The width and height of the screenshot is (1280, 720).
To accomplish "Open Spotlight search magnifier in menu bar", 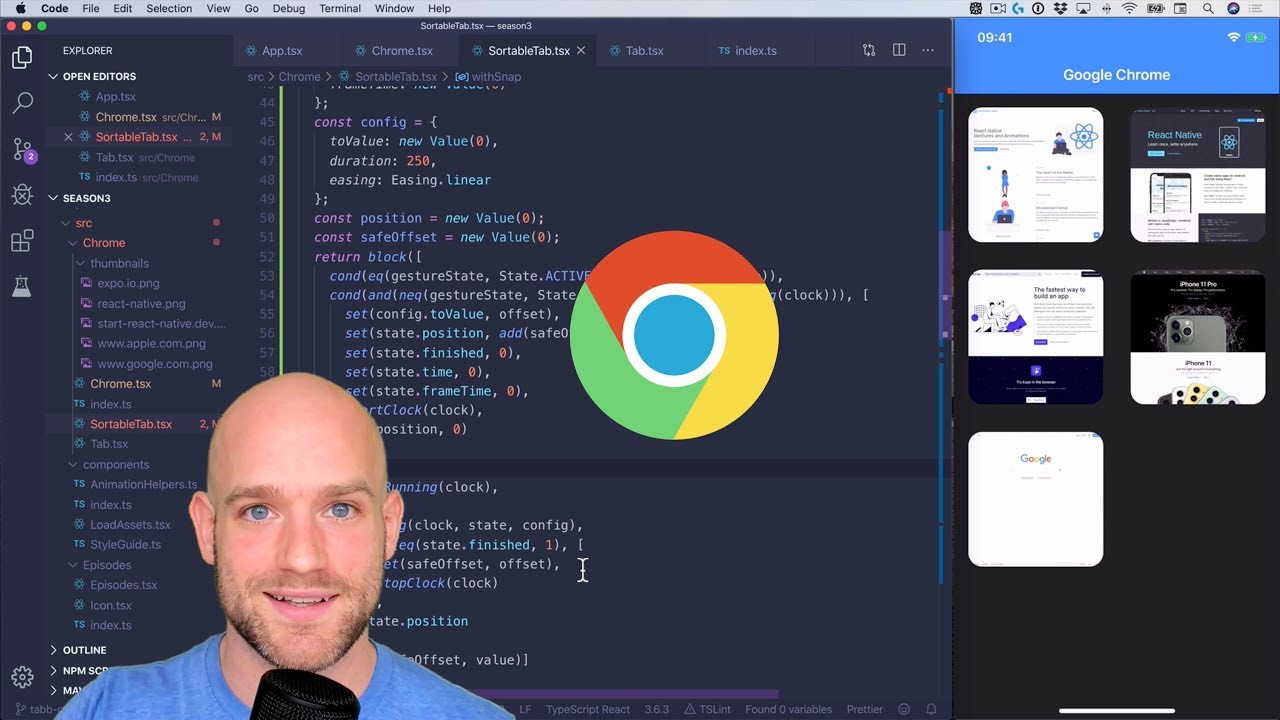I will coord(1208,8).
